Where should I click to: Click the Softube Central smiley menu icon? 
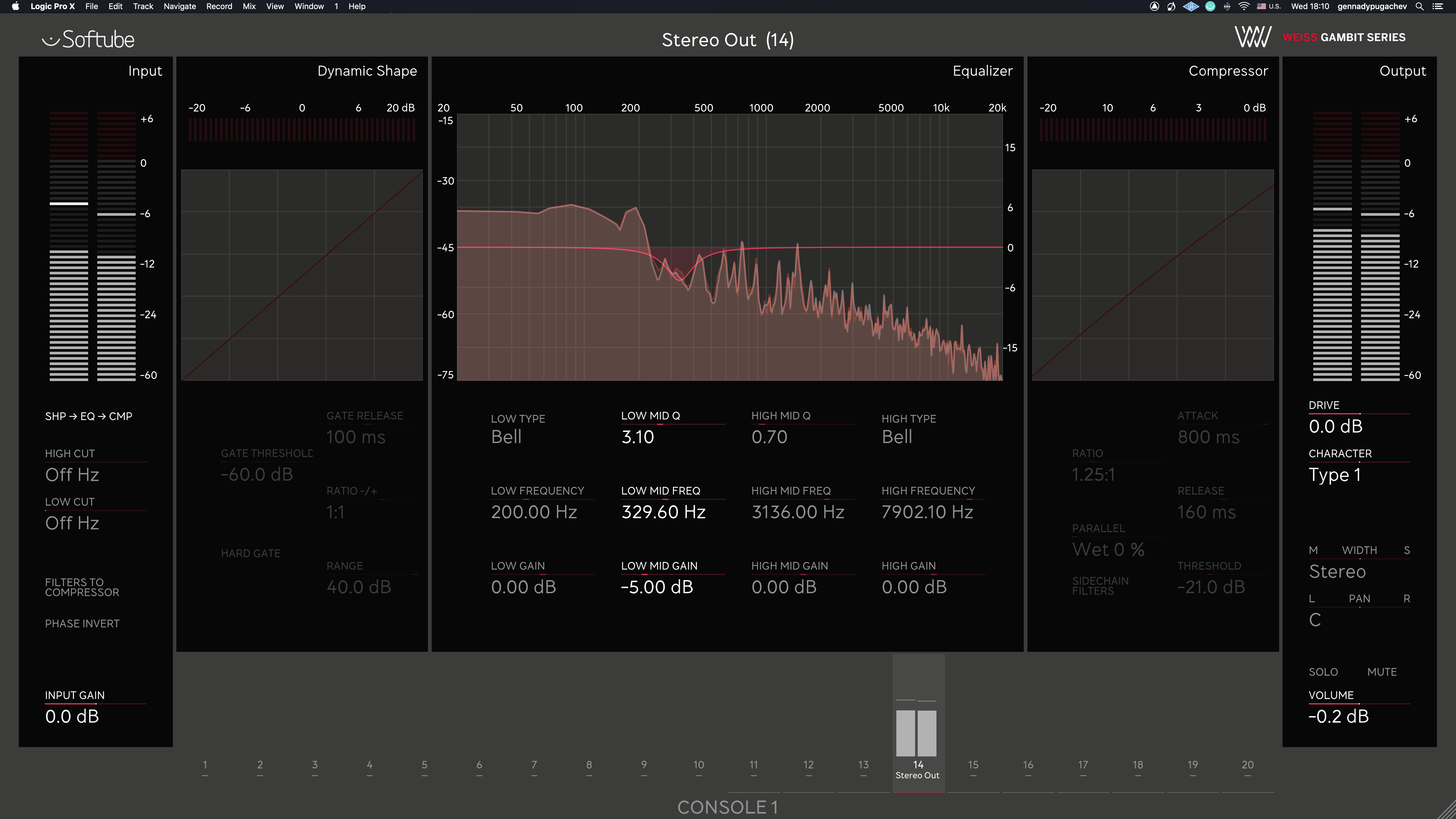click(x=1210, y=6)
